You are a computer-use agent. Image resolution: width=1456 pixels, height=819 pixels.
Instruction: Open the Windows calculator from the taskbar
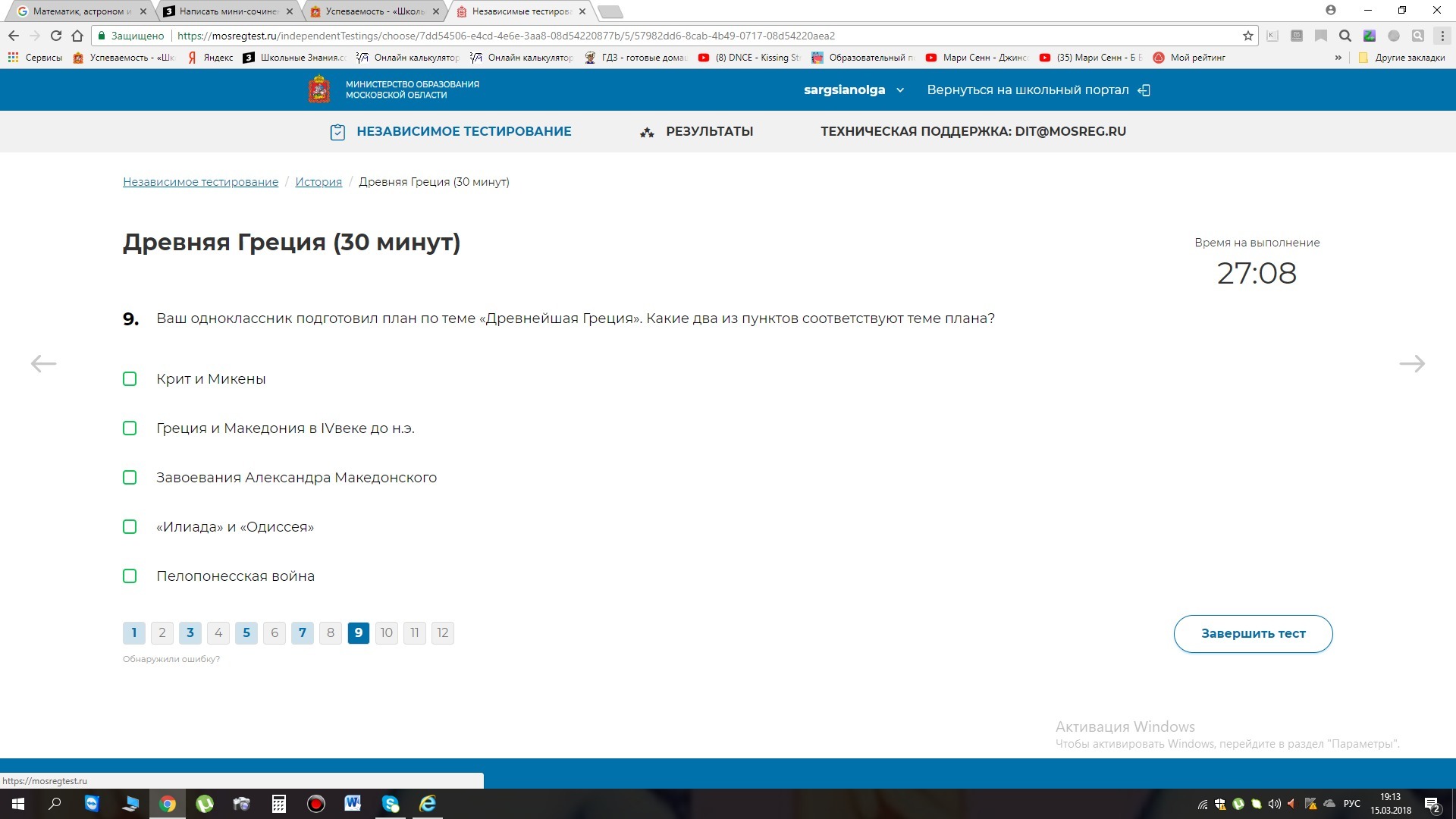[x=279, y=804]
